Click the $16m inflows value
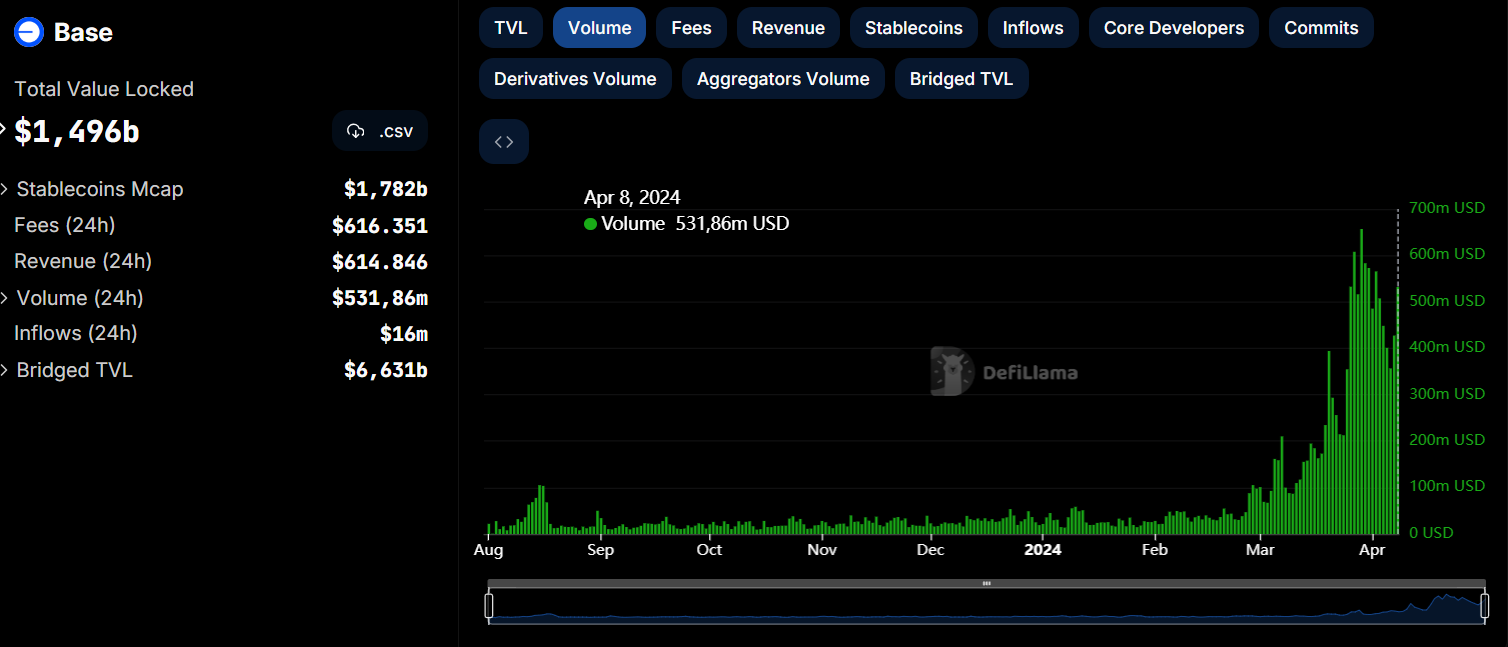Viewport: 1508px width, 647px height. tap(404, 334)
